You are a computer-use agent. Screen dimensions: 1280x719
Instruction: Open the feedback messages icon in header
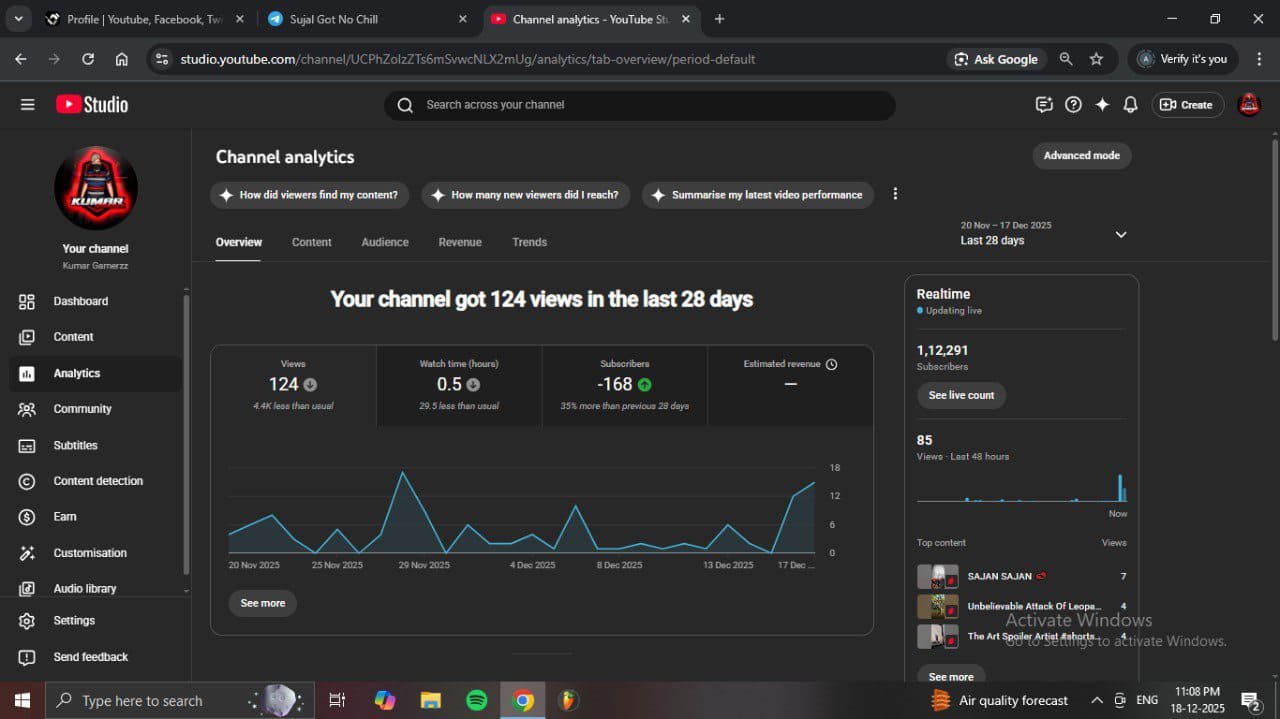point(1044,105)
